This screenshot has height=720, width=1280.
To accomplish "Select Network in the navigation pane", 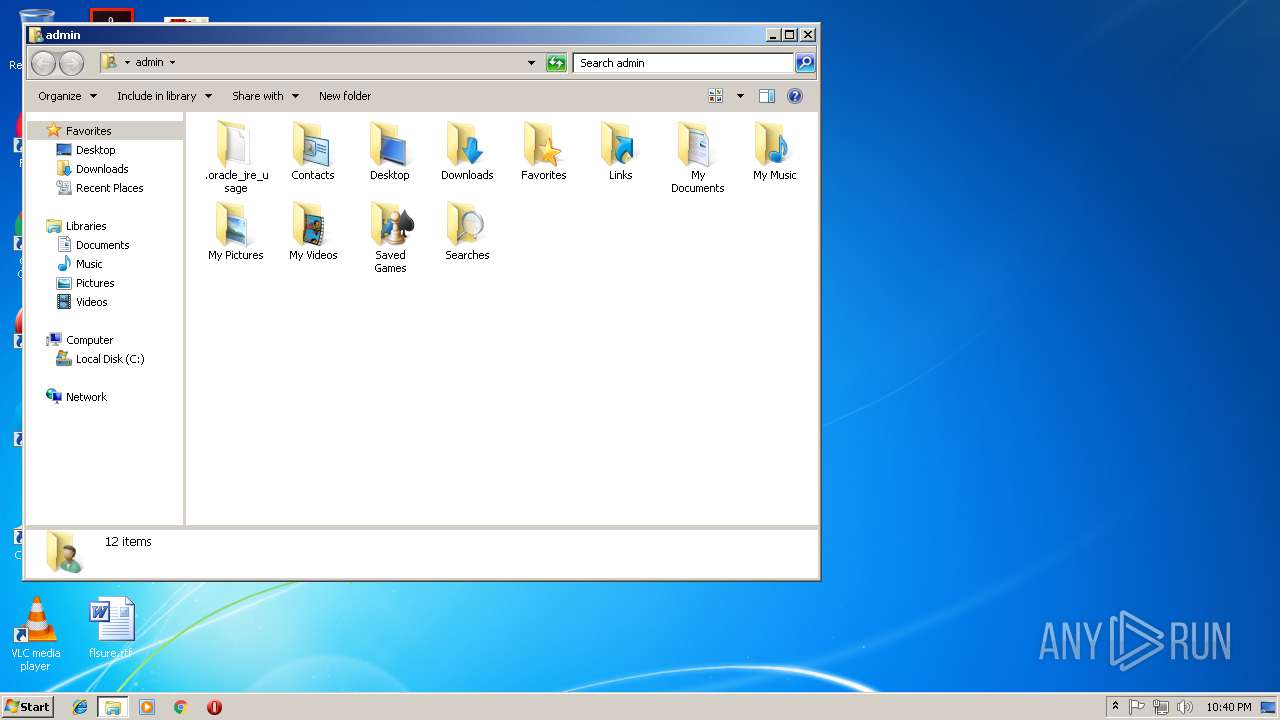I will [86, 397].
